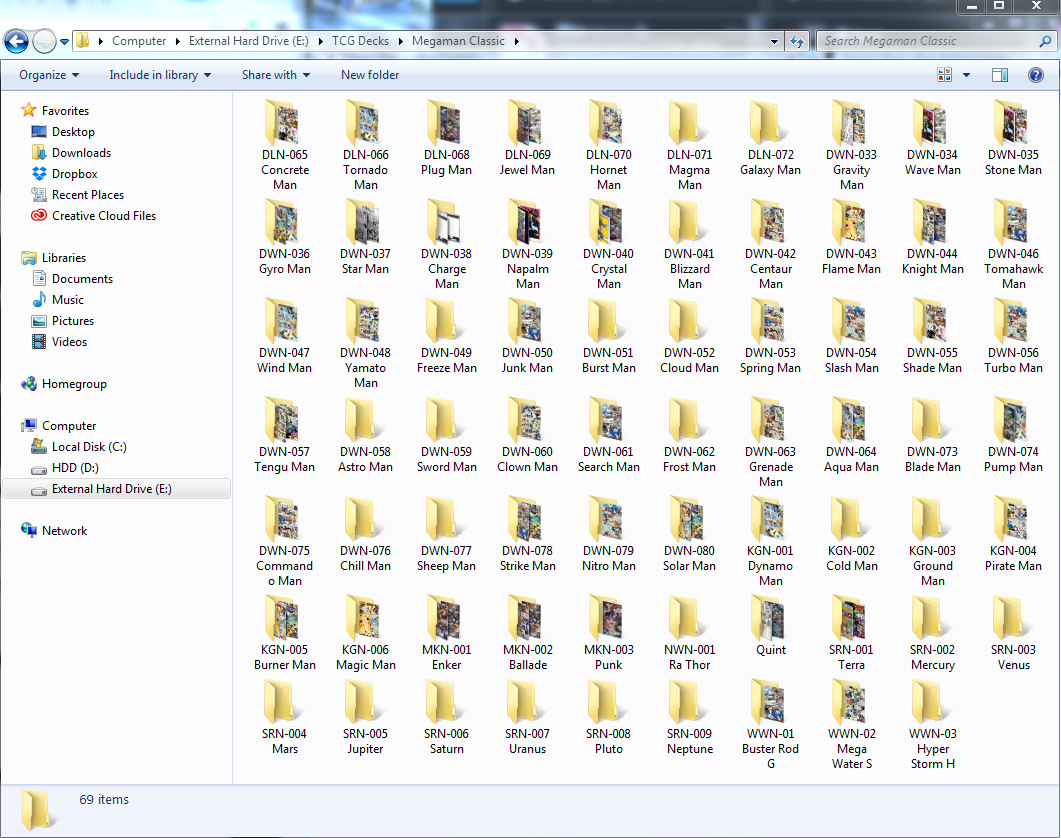This screenshot has height=838, width=1061.
Task: Open the Organize menu
Action: [x=49, y=74]
